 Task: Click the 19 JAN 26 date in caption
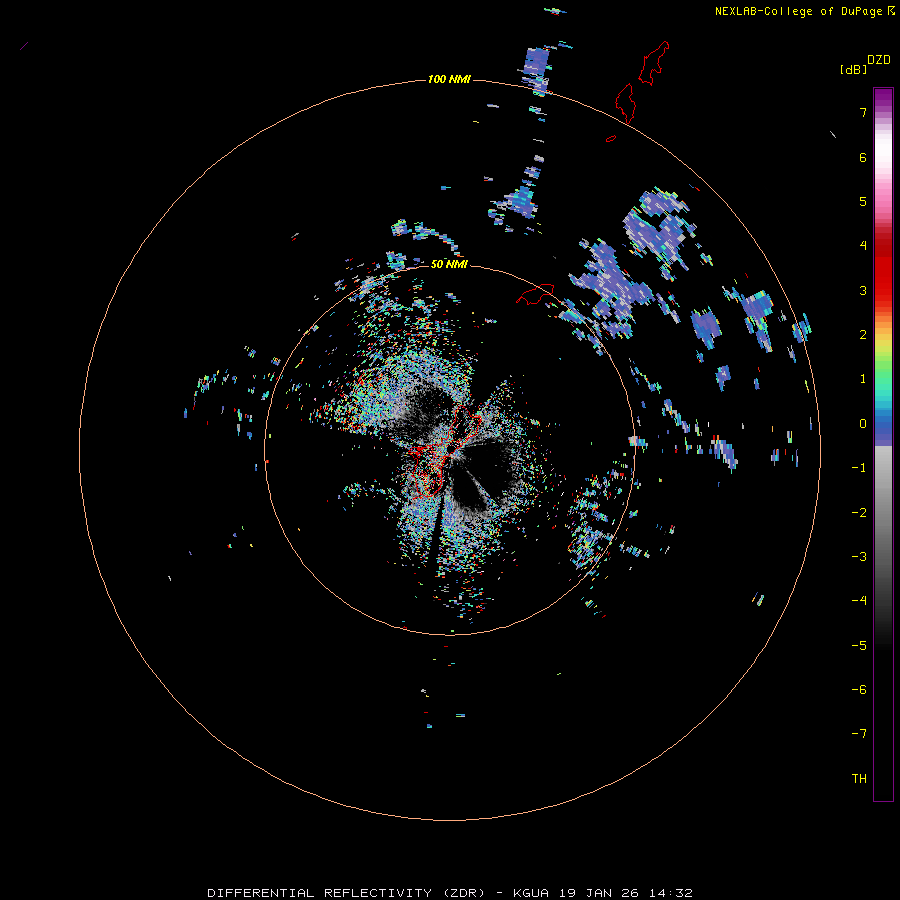(599, 893)
